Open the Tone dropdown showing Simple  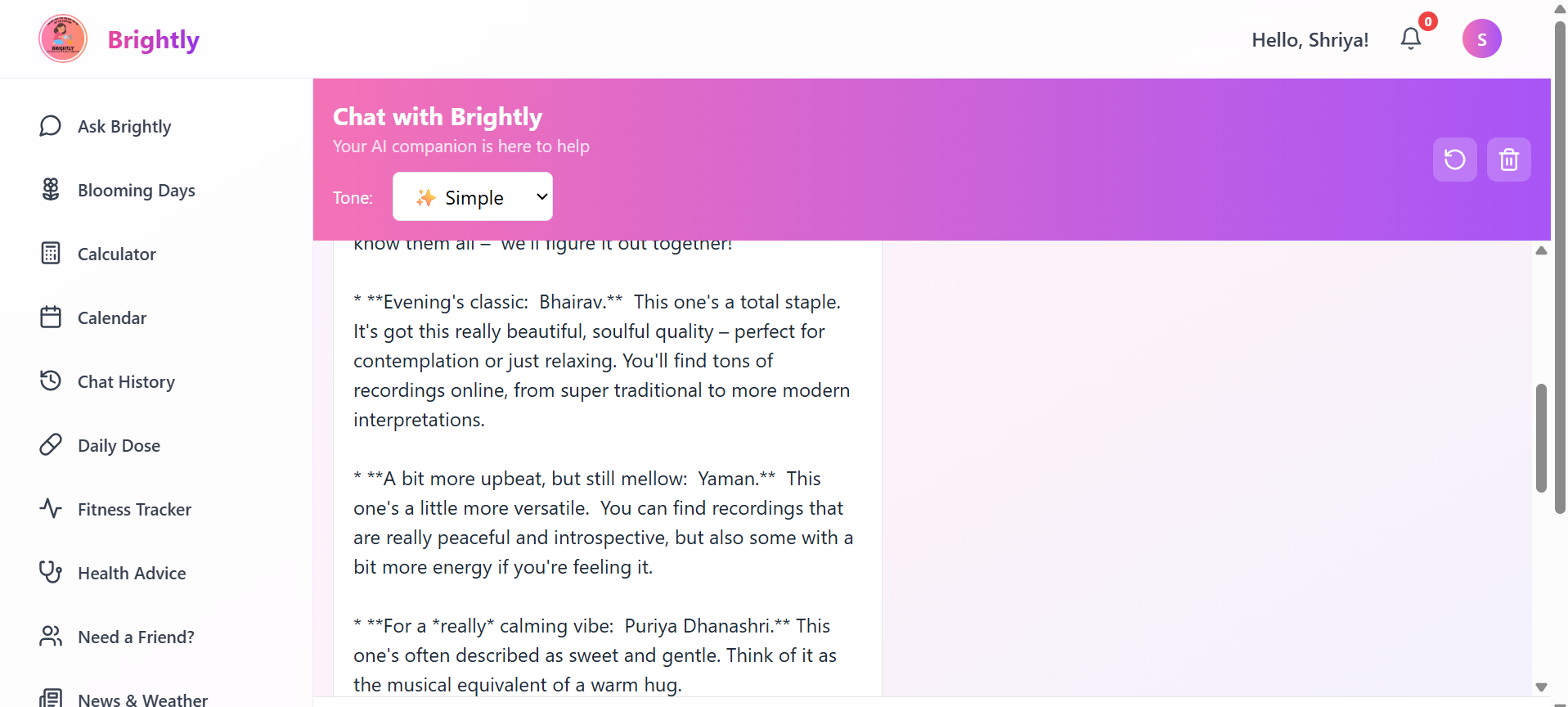coord(472,196)
